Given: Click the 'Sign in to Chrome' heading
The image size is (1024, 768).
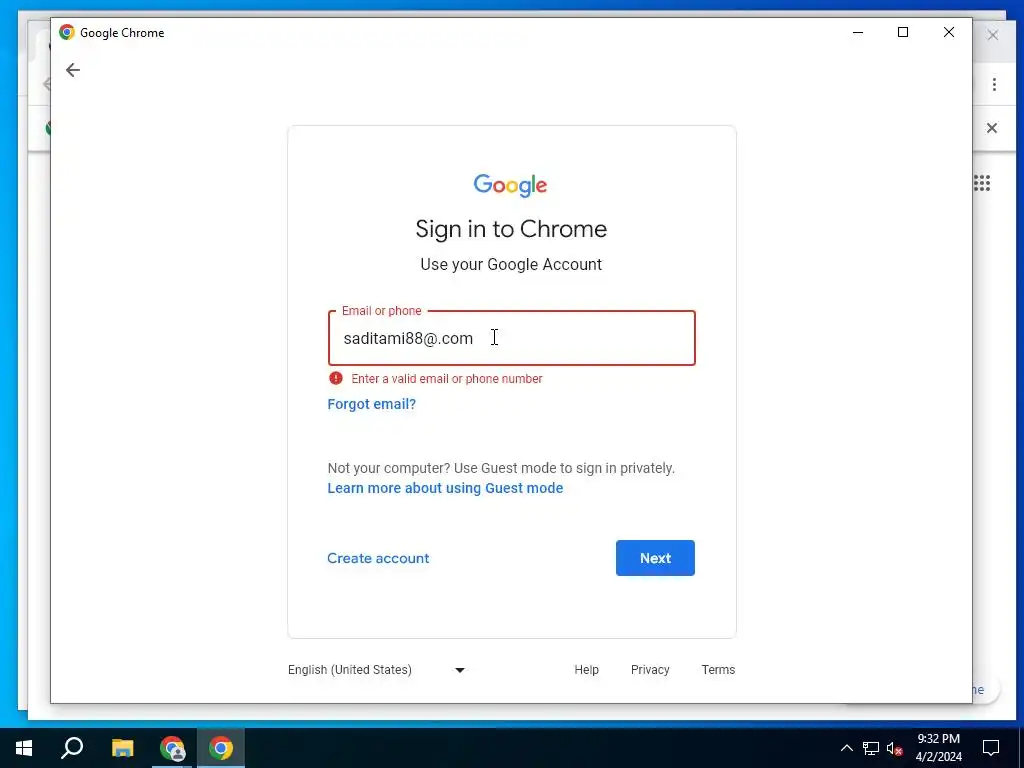Looking at the screenshot, I should [511, 229].
